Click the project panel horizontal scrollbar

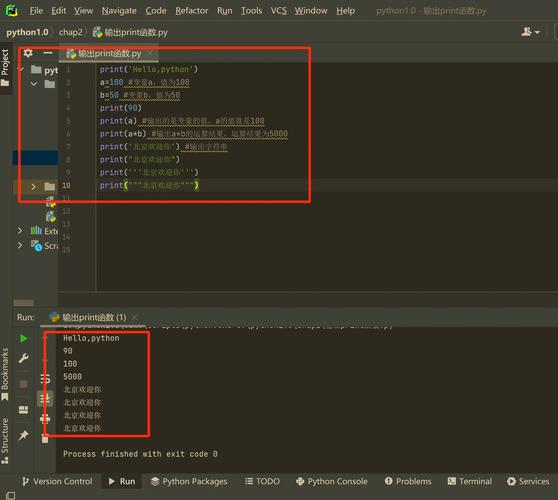(x=23, y=303)
